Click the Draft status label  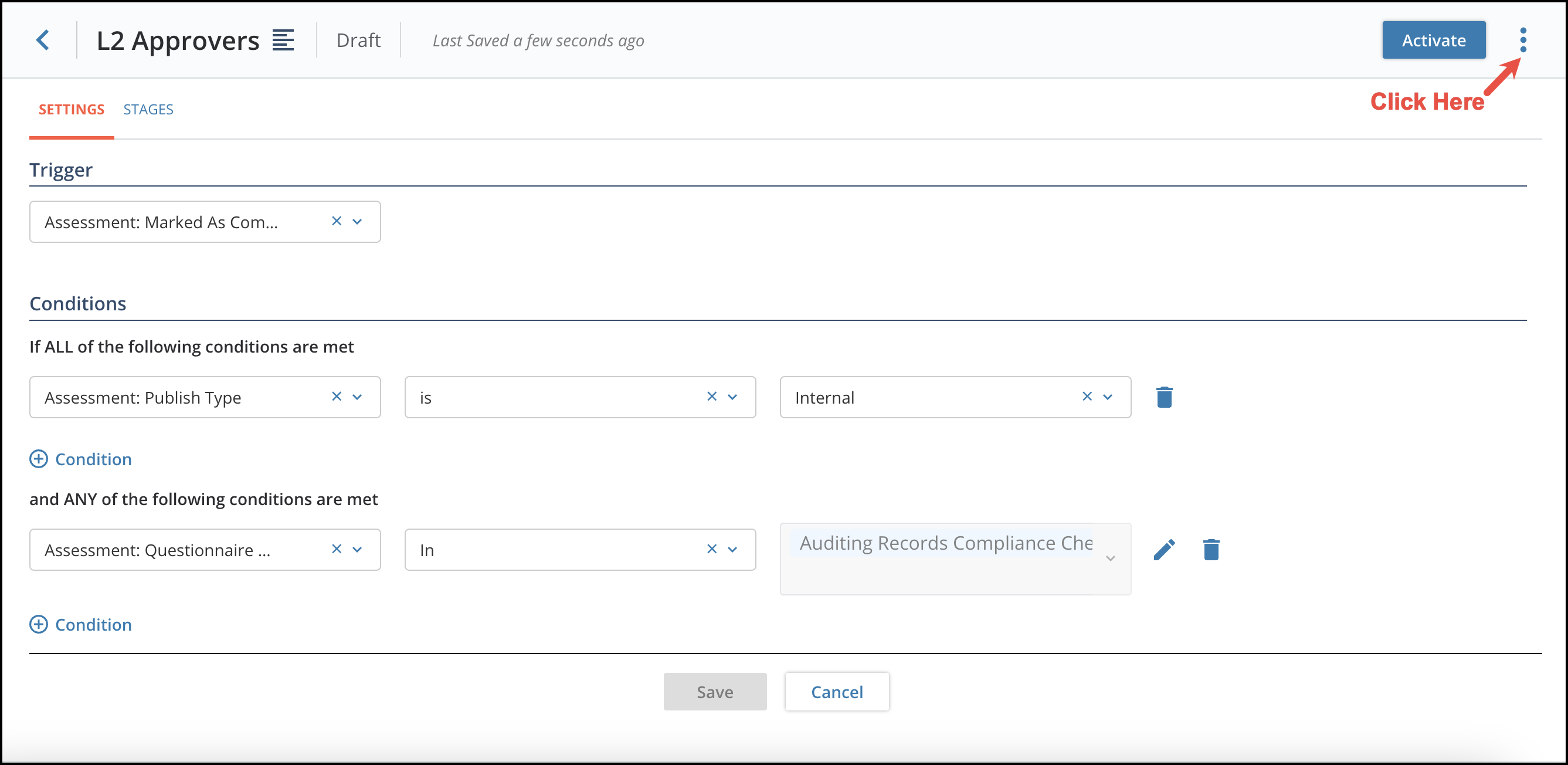358,40
